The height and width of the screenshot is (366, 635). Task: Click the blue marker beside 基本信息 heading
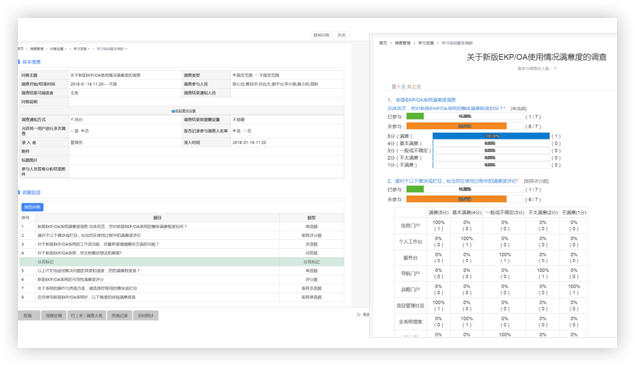pos(19,62)
